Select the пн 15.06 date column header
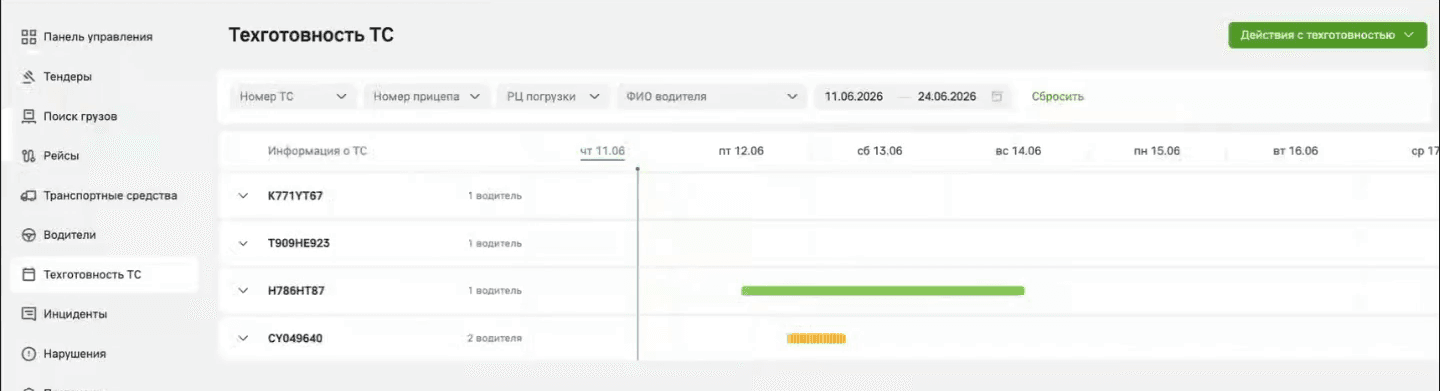Screen dimensions: 1440x391 (x=1157, y=151)
